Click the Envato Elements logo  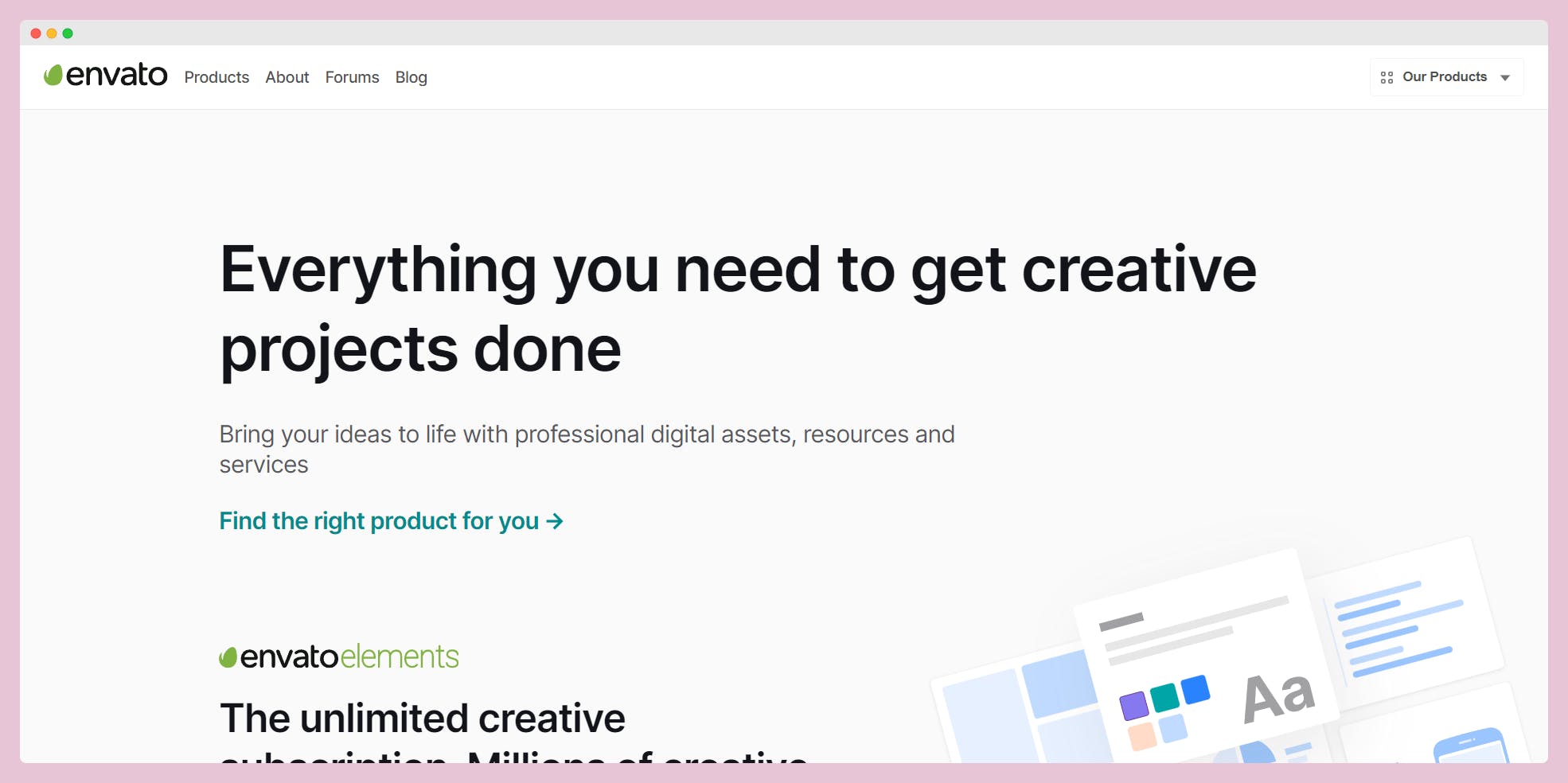(339, 656)
